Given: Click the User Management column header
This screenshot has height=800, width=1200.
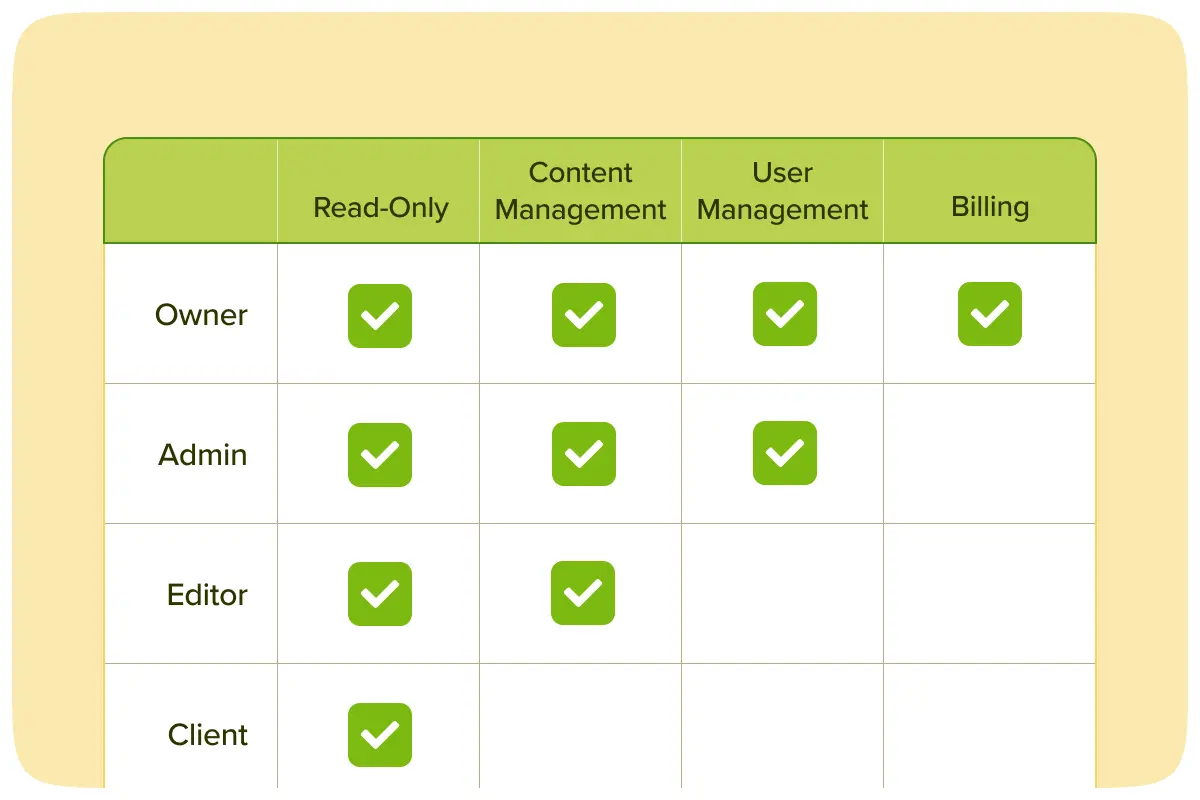Looking at the screenshot, I should (783, 191).
